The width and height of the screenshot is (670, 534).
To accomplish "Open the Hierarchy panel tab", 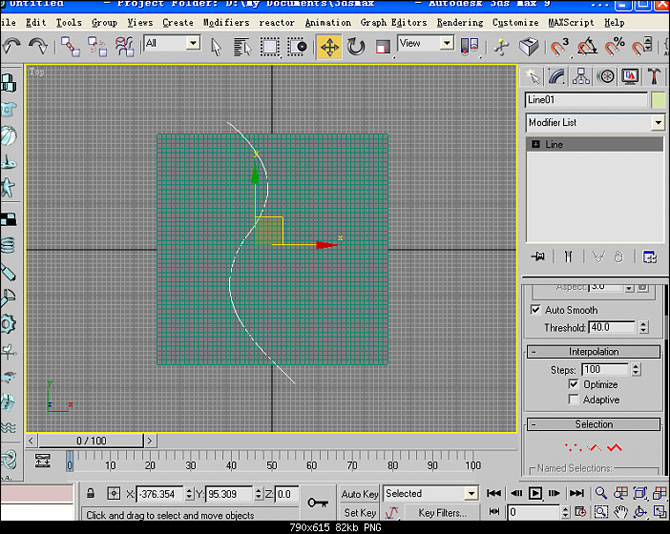I will coord(581,76).
